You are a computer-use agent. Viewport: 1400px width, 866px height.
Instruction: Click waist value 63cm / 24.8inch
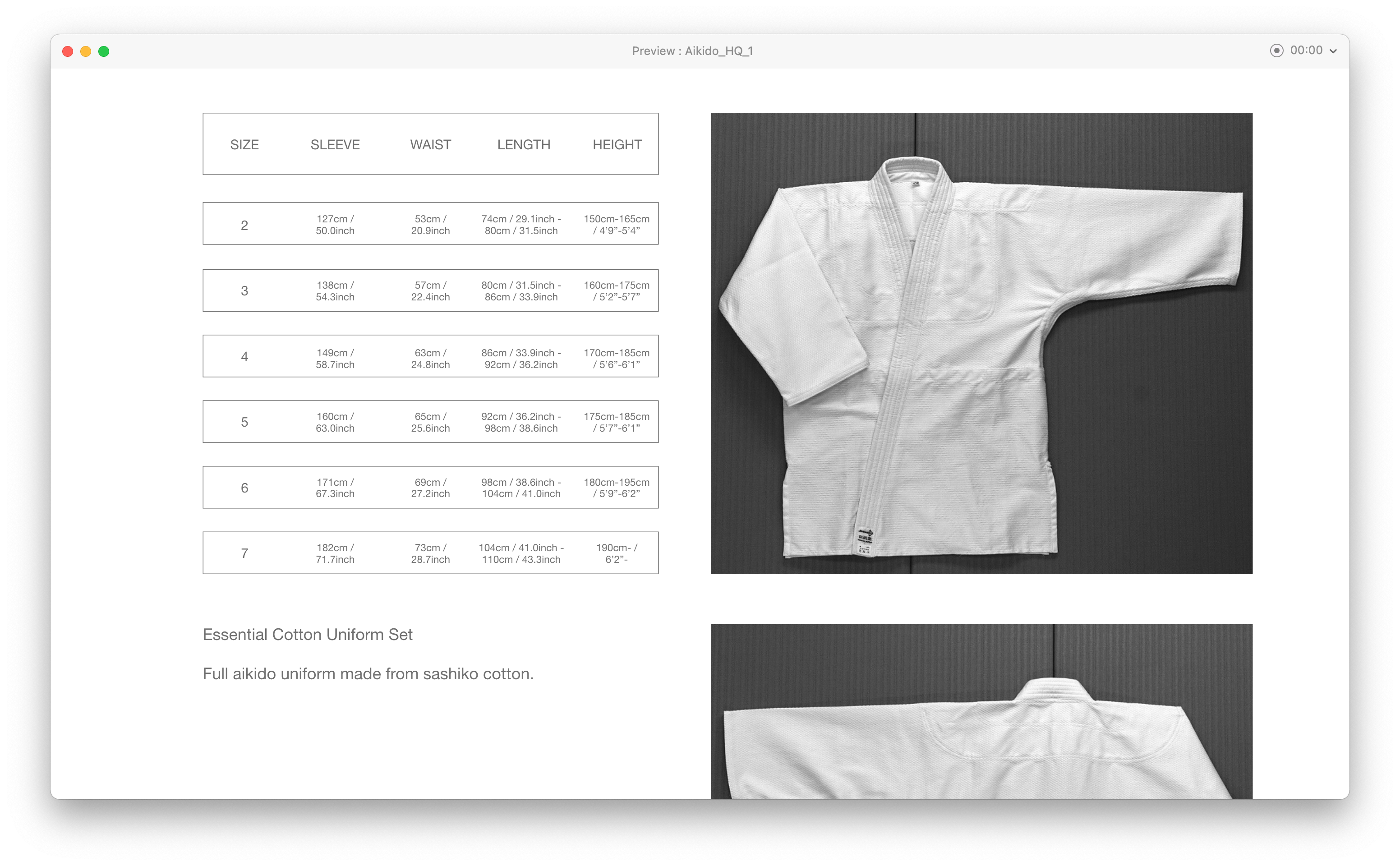(431, 359)
